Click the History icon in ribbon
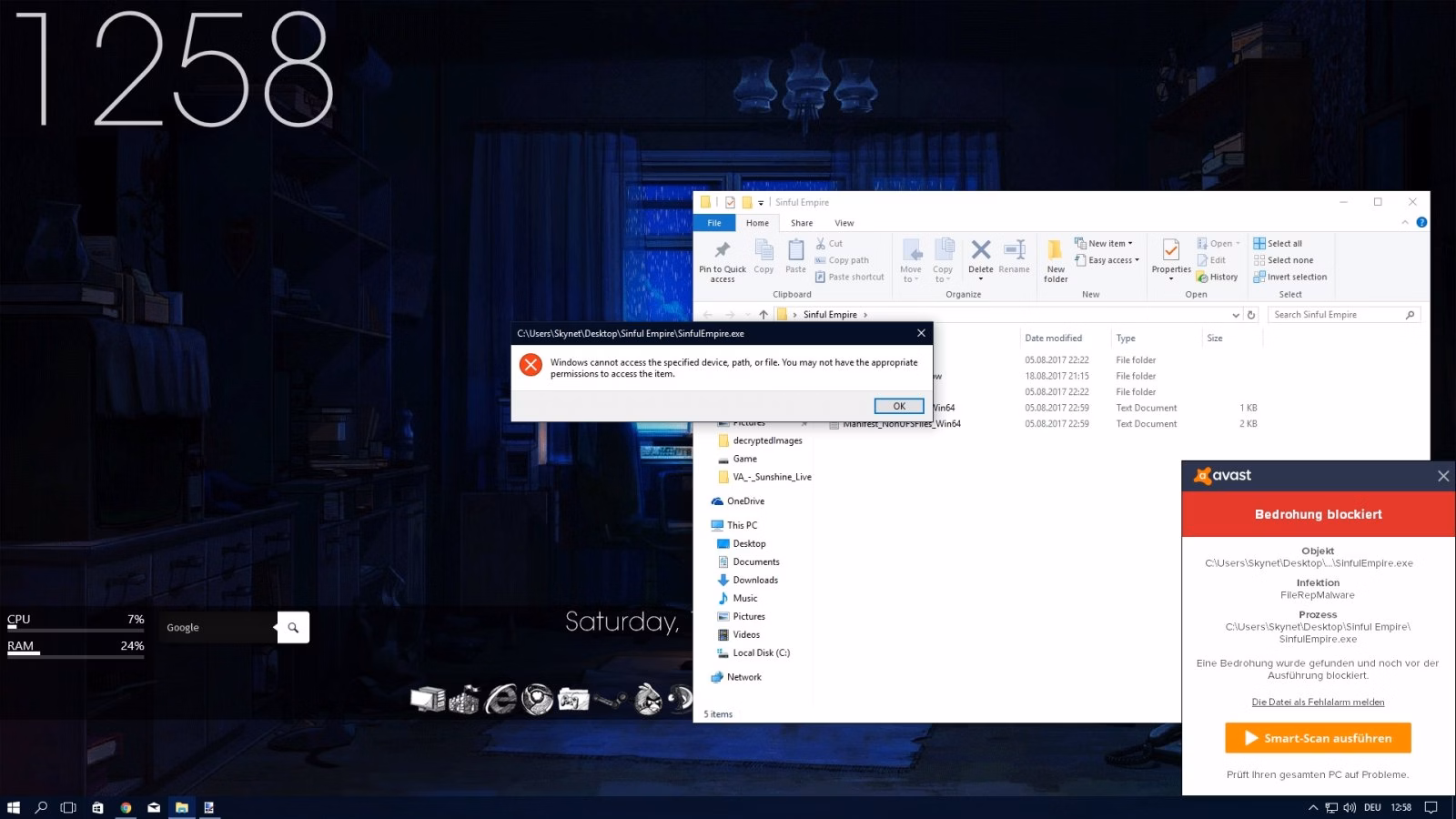 (x=1218, y=277)
